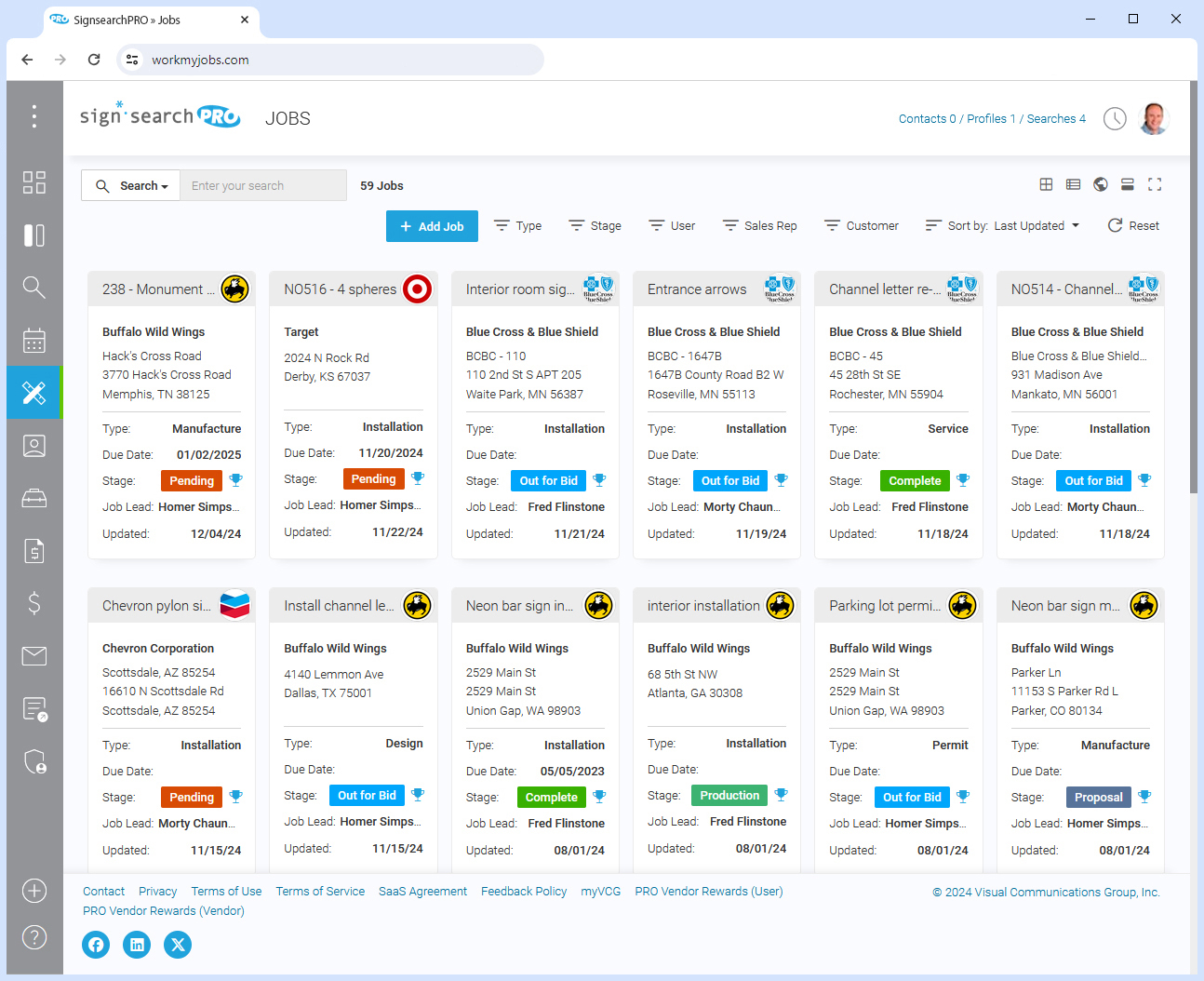
Task: Click Pending stage badge on NO516 card
Action: 374,478
